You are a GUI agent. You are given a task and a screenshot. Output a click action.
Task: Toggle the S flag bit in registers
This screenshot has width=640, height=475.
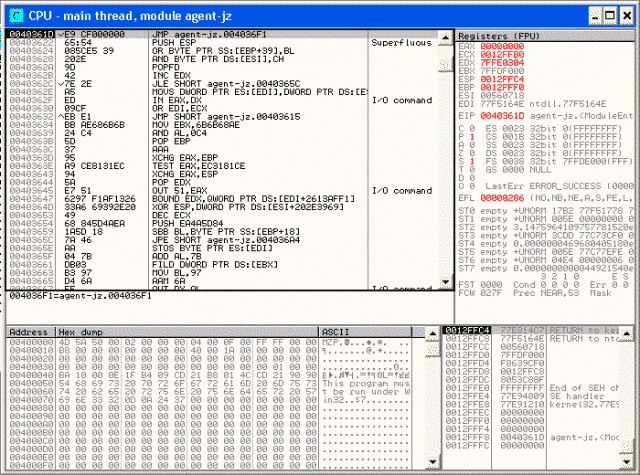[x=472, y=161]
